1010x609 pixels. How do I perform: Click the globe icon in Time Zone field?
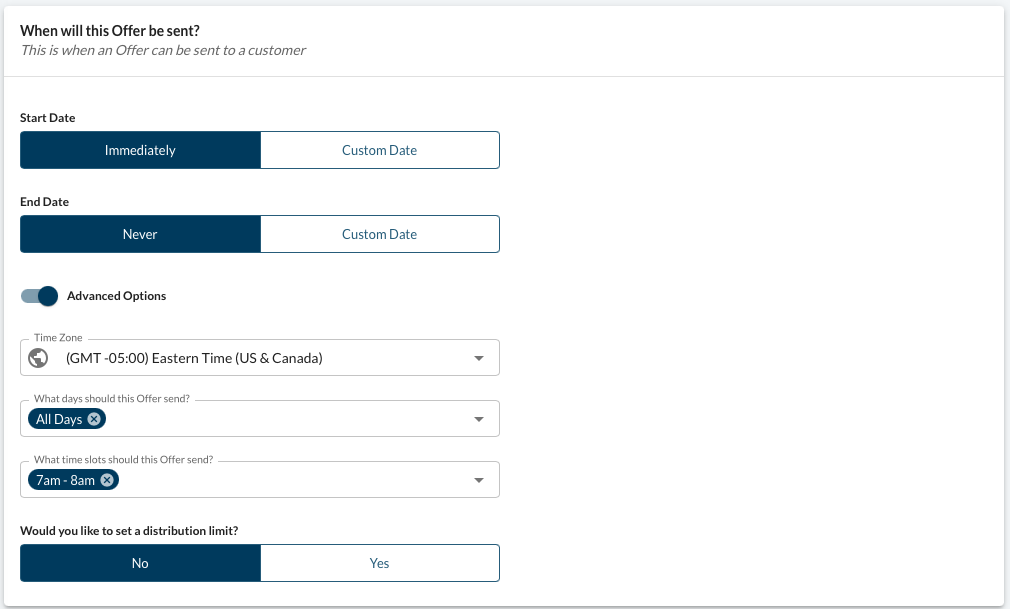click(x=40, y=358)
